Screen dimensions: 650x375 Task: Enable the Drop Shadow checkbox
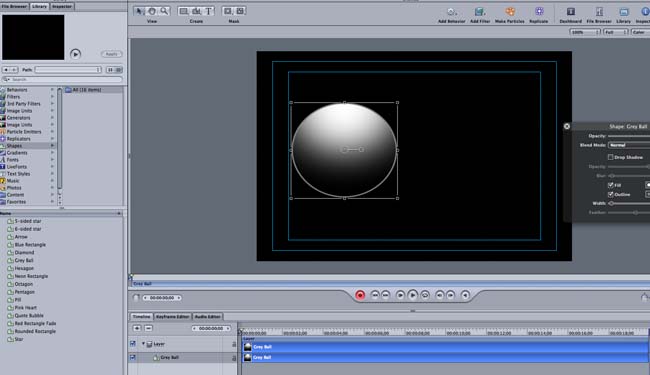[610, 157]
